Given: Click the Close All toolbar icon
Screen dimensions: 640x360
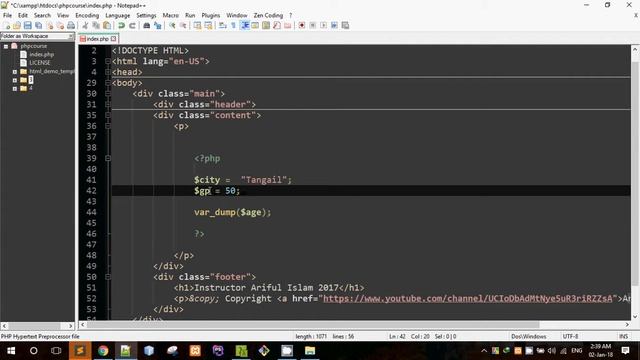Looking at the screenshot, I should [x=60, y=25].
